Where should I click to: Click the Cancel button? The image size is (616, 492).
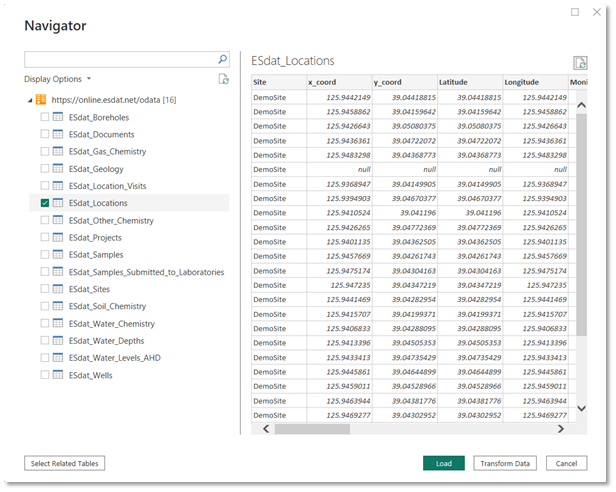pyautogui.click(x=566, y=463)
